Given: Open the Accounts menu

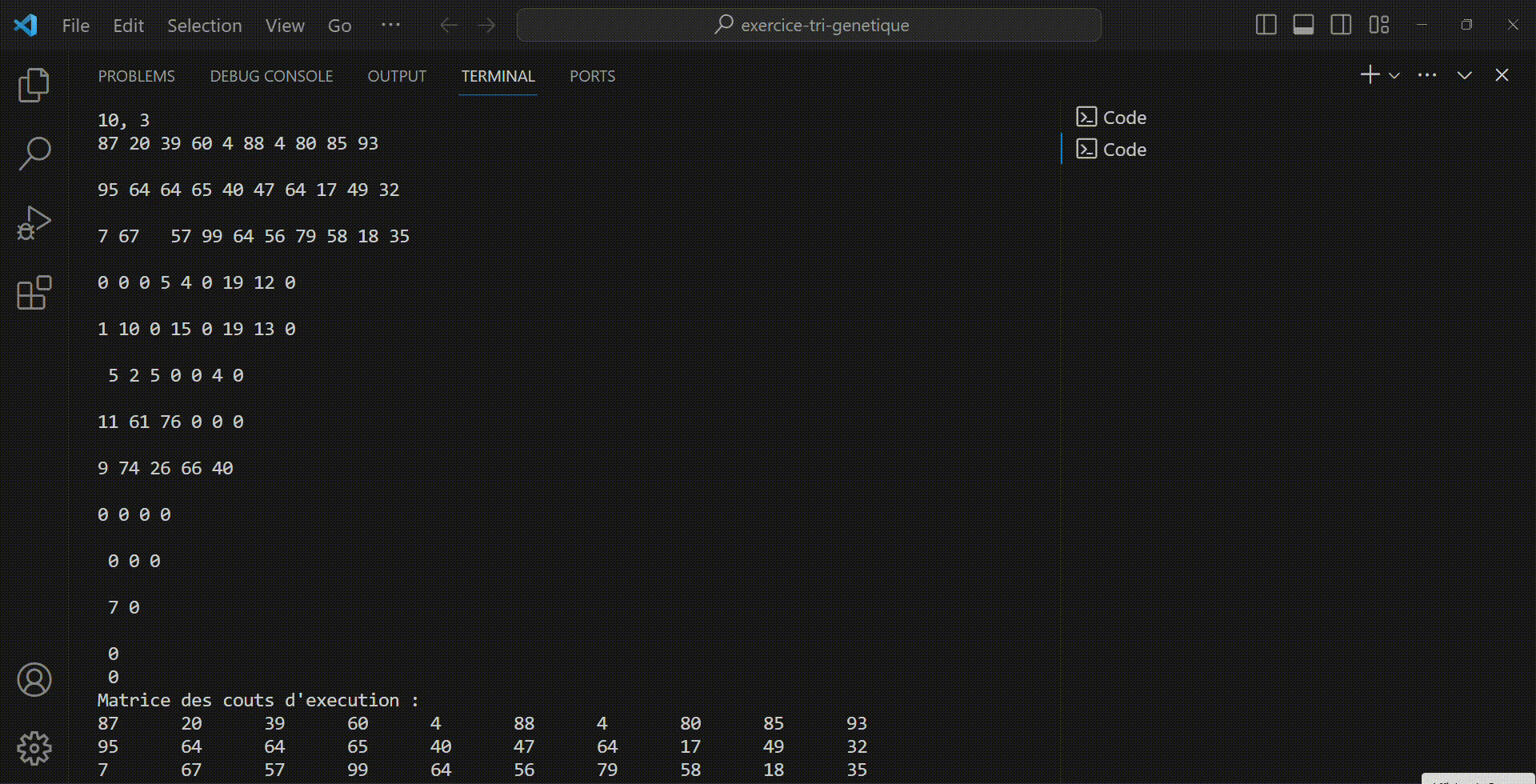Looking at the screenshot, I should [33, 679].
